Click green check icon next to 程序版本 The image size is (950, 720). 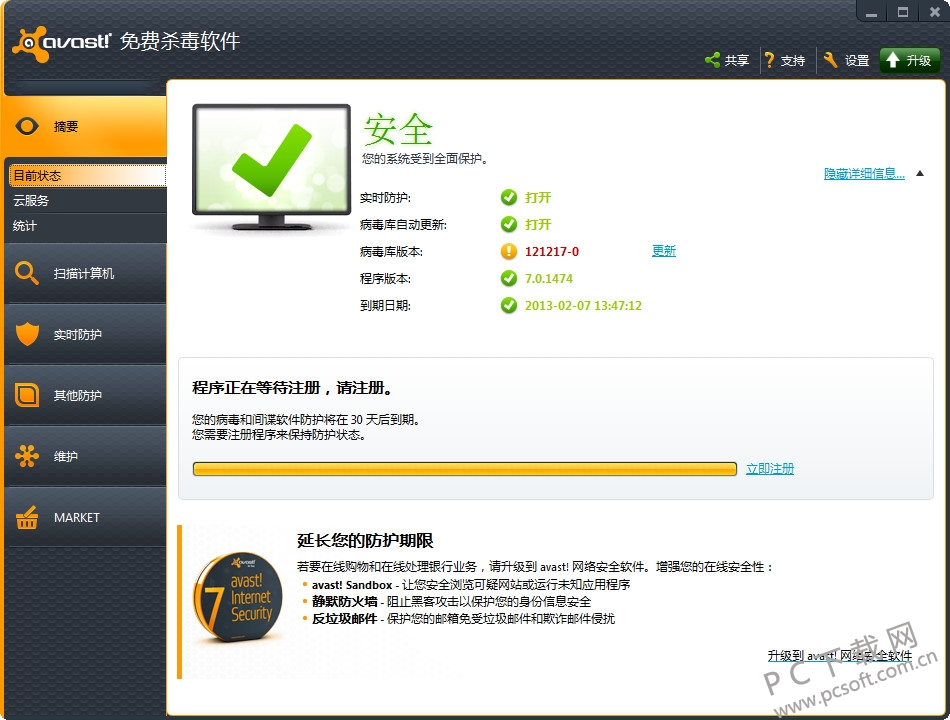[509, 278]
